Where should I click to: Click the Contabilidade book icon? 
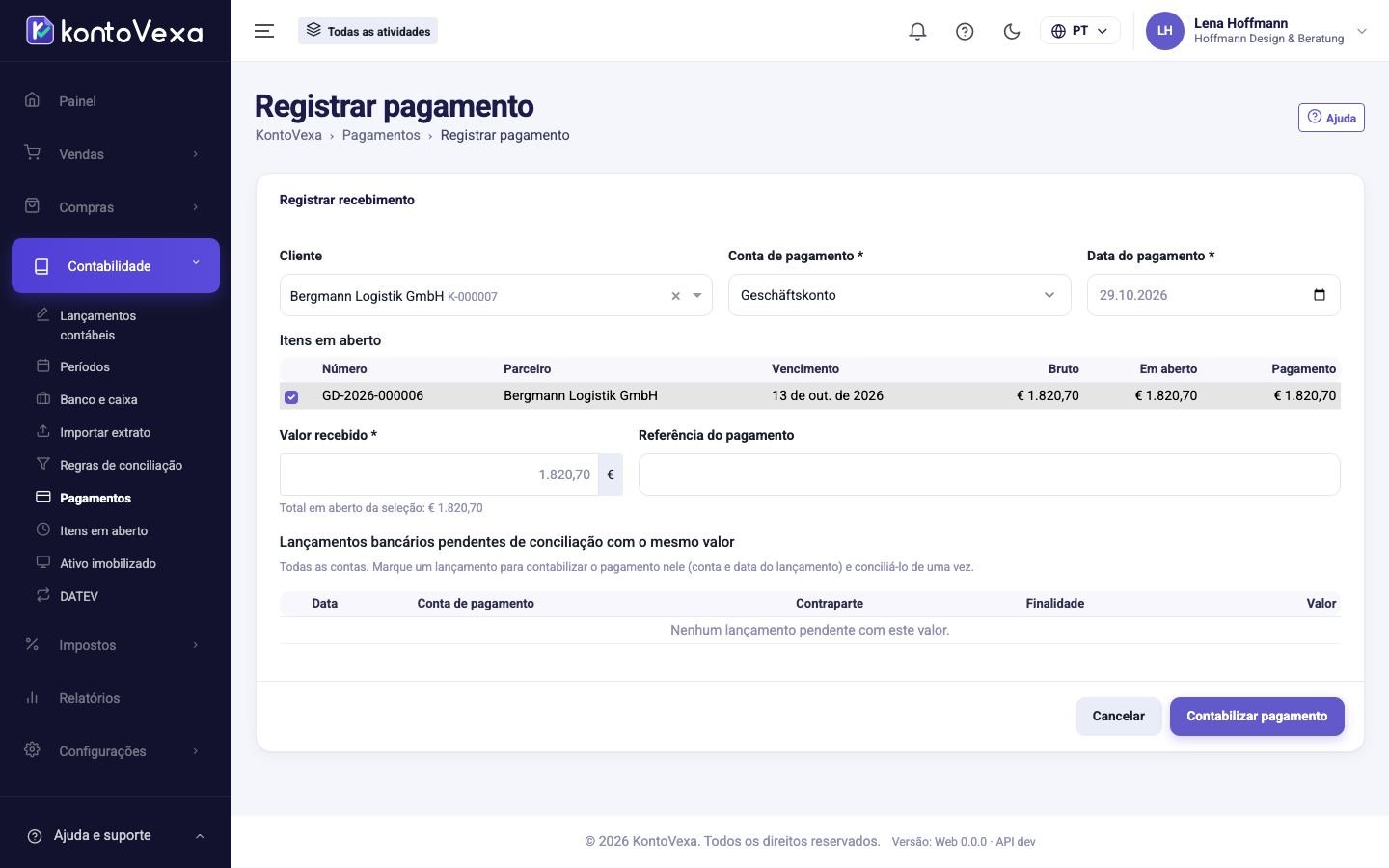click(x=41, y=266)
